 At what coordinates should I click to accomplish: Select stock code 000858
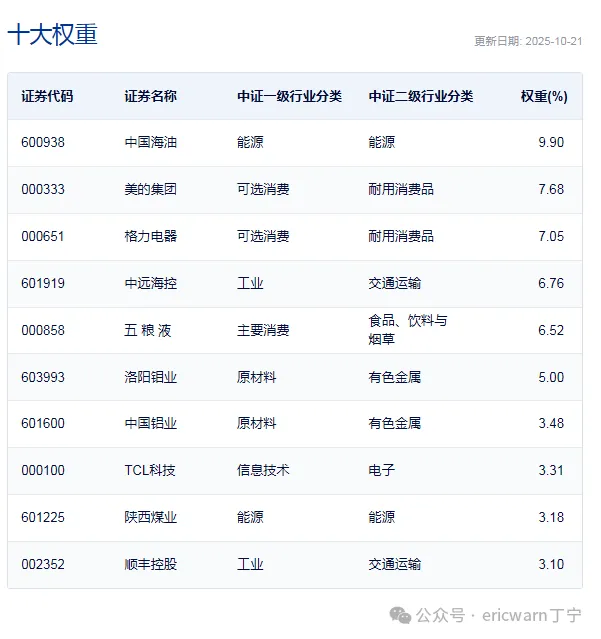[x=43, y=330]
